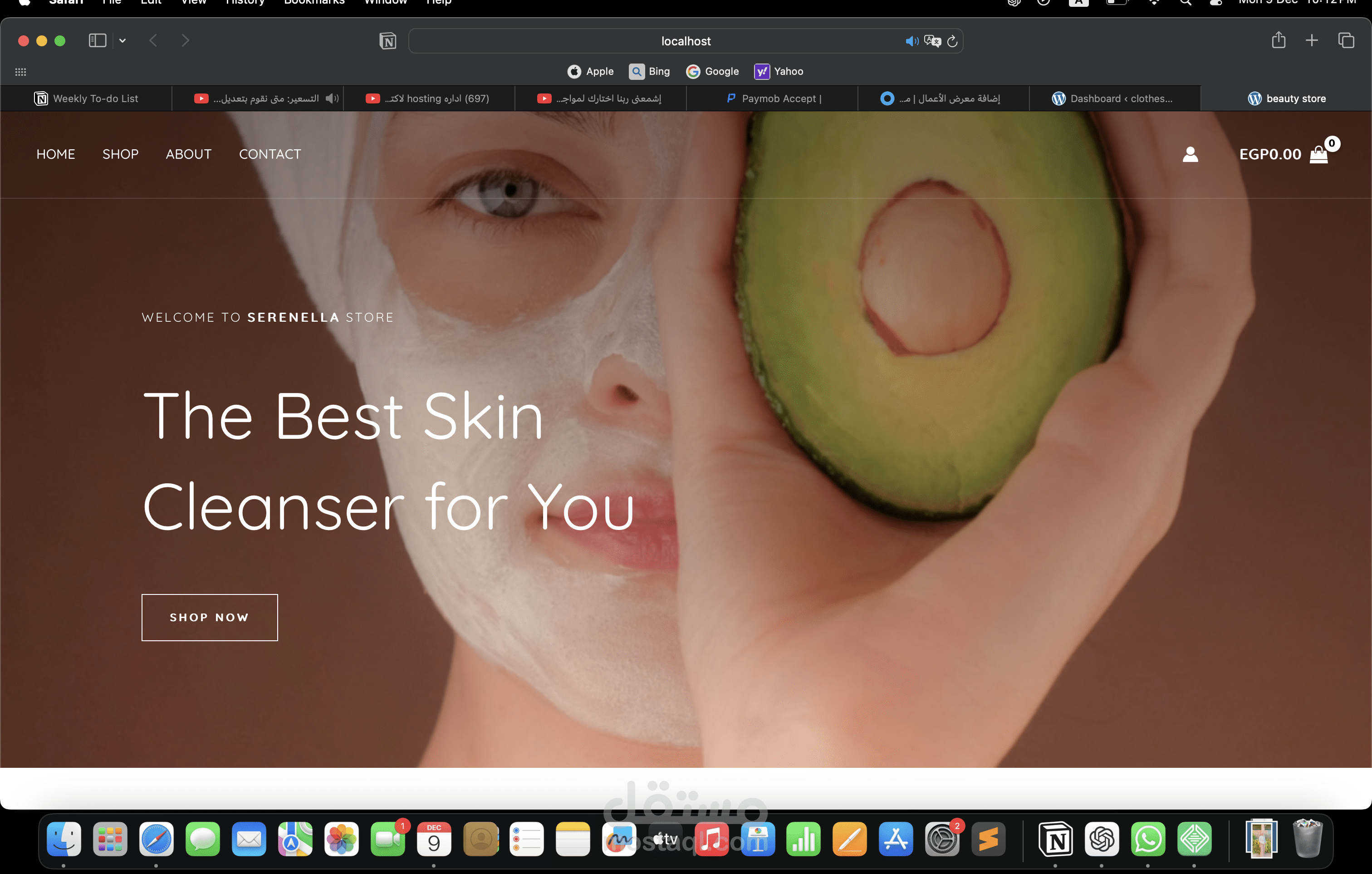Open the bookmarks grid icon
This screenshot has width=1372, height=874.
(20, 72)
